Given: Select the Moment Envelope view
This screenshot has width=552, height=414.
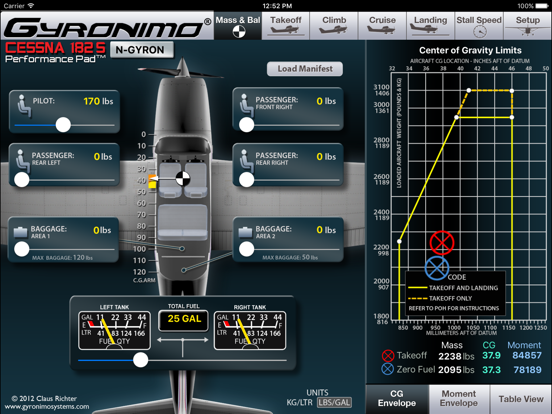Looking at the screenshot, I should [459, 399].
